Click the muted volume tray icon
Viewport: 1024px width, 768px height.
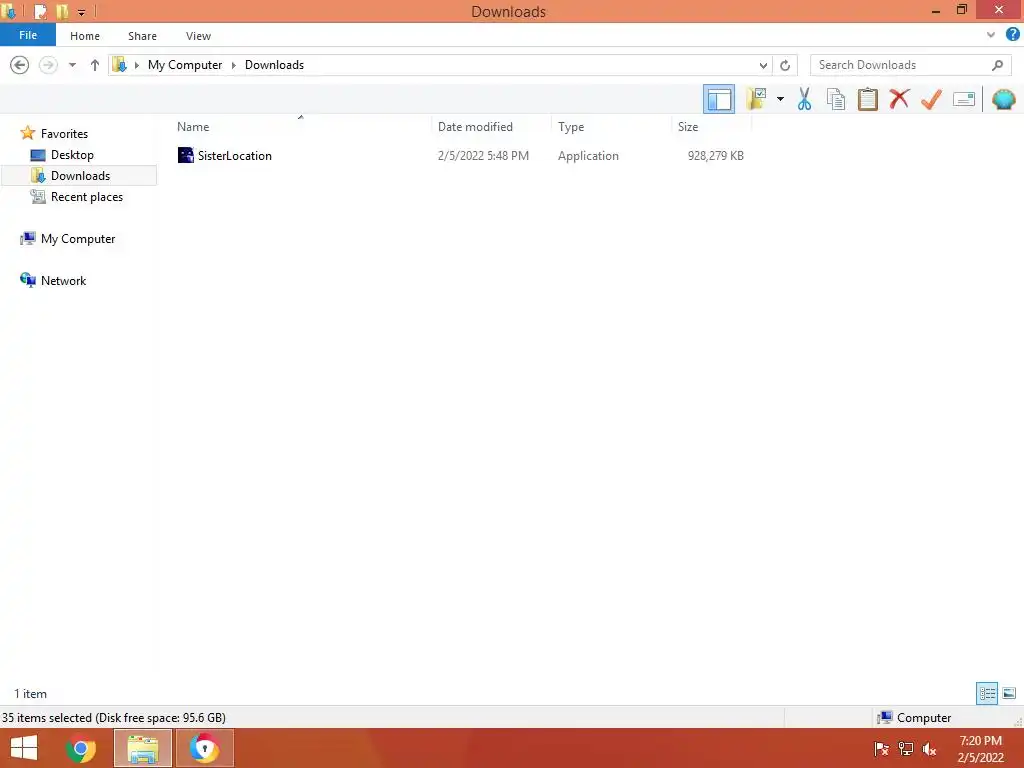point(929,749)
